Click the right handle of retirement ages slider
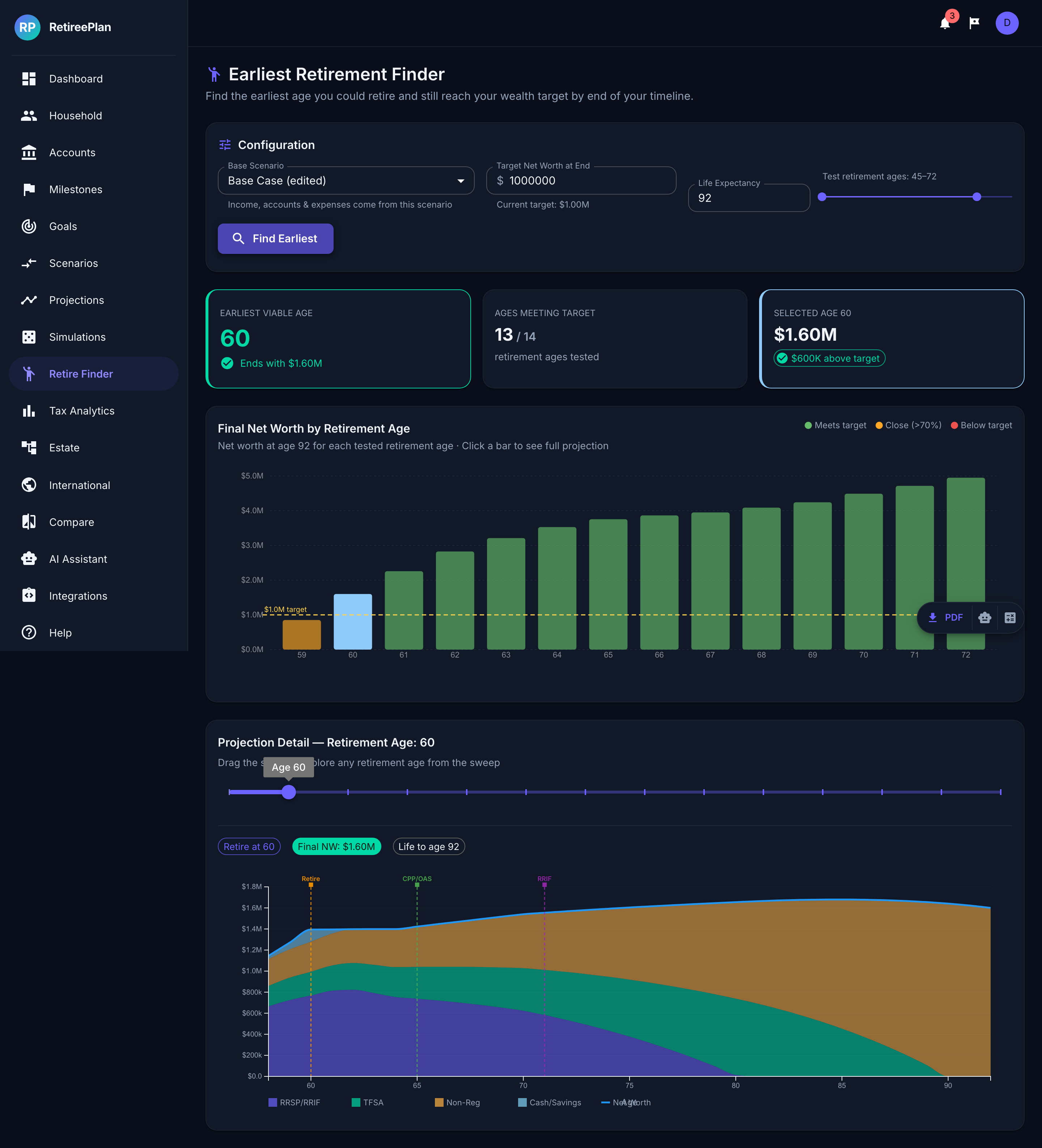The image size is (1042, 1148). [x=977, y=197]
